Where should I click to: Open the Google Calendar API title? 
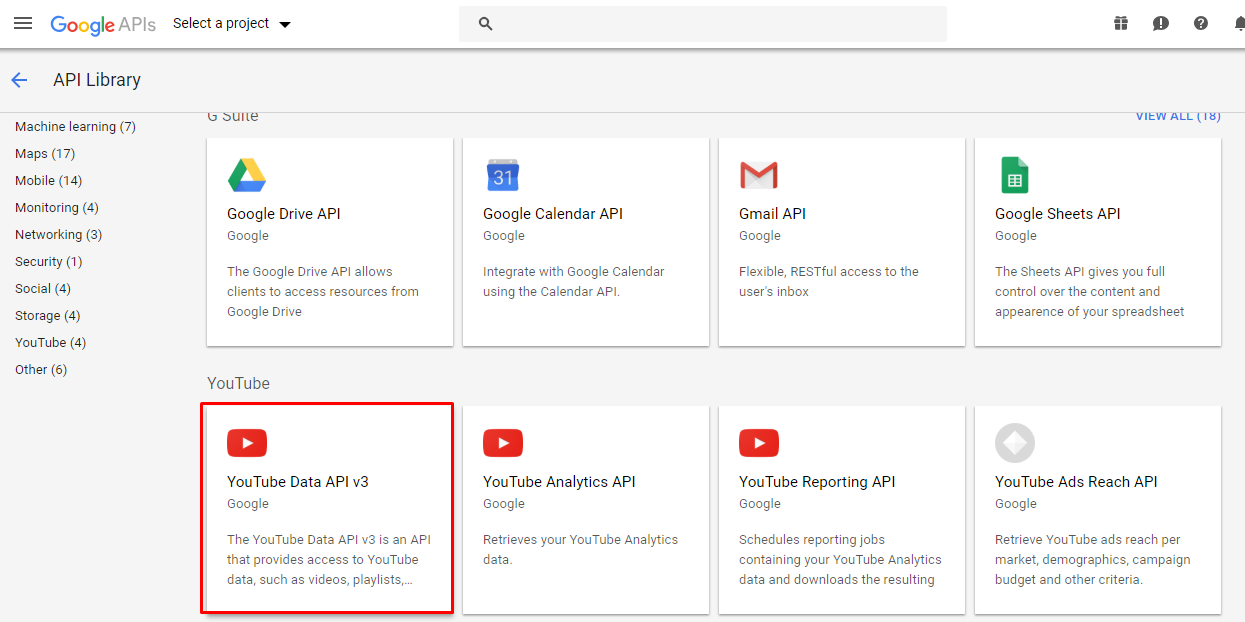[x=553, y=214]
